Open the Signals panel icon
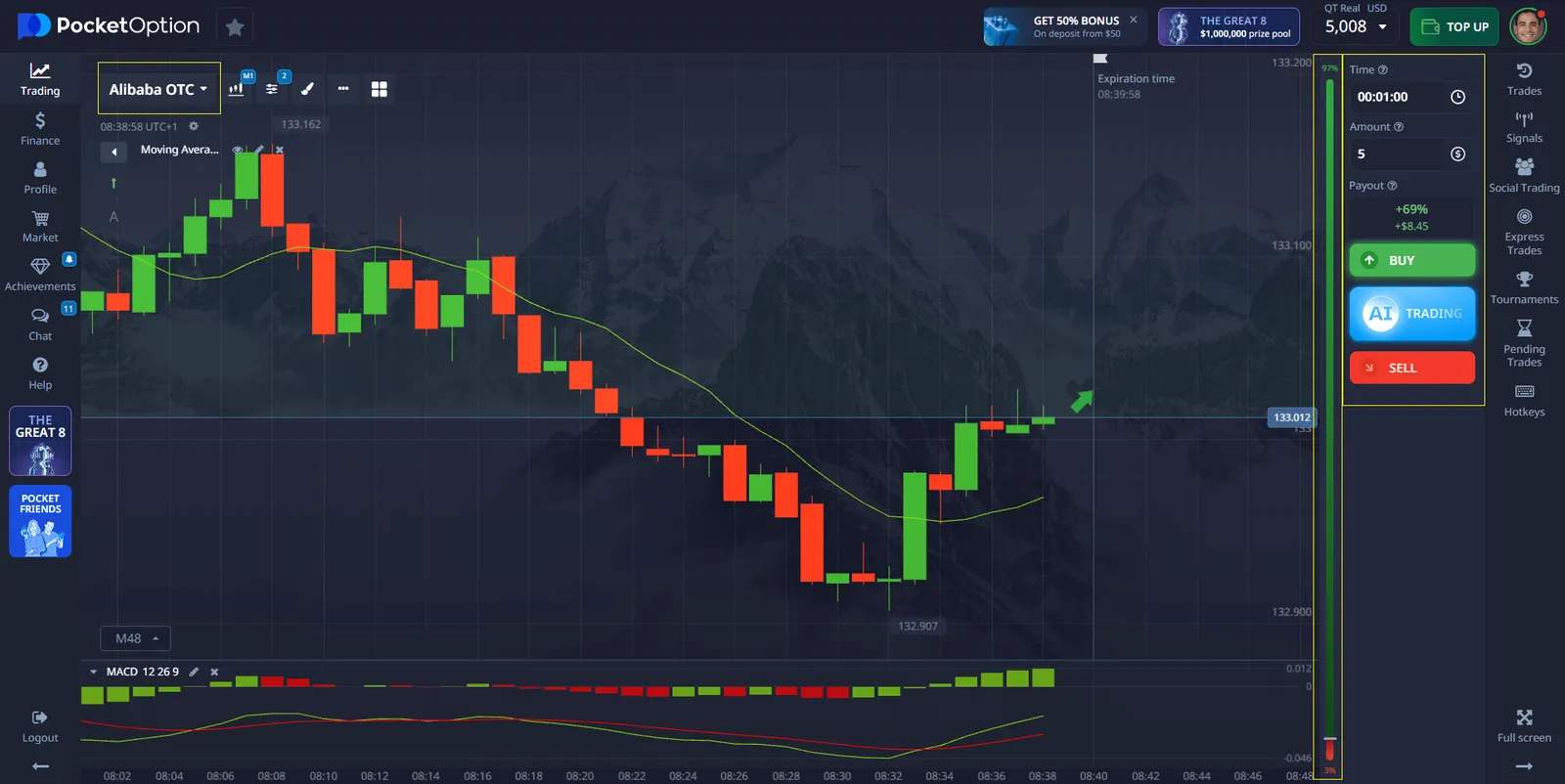This screenshot has height=784, width=1565. pyautogui.click(x=1524, y=127)
